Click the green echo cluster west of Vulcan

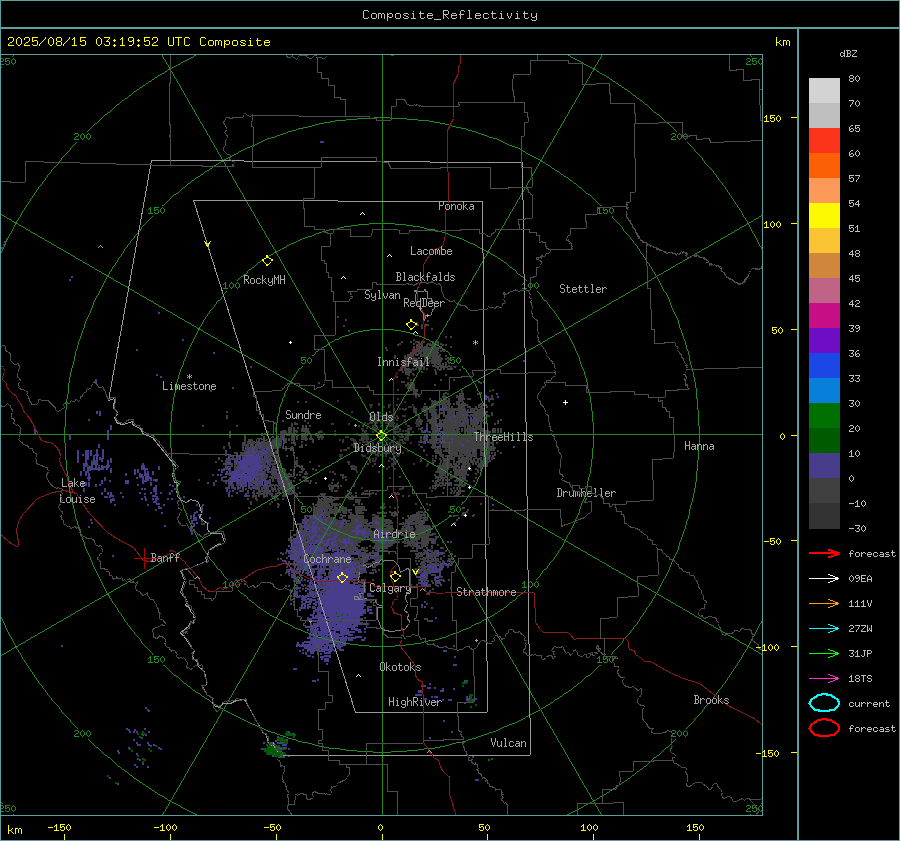pyautogui.click(x=277, y=746)
